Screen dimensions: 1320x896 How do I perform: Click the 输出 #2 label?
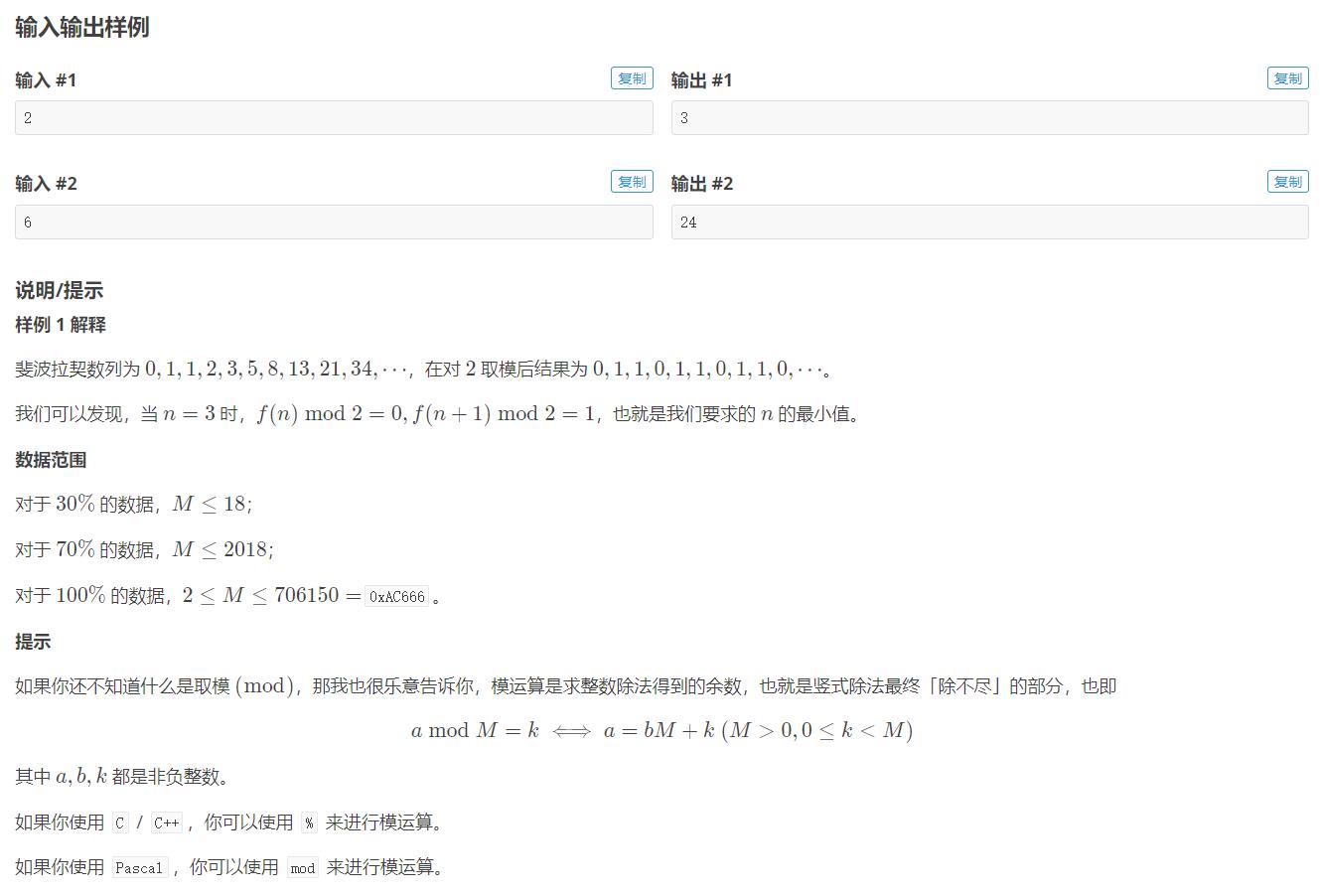click(702, 183)
